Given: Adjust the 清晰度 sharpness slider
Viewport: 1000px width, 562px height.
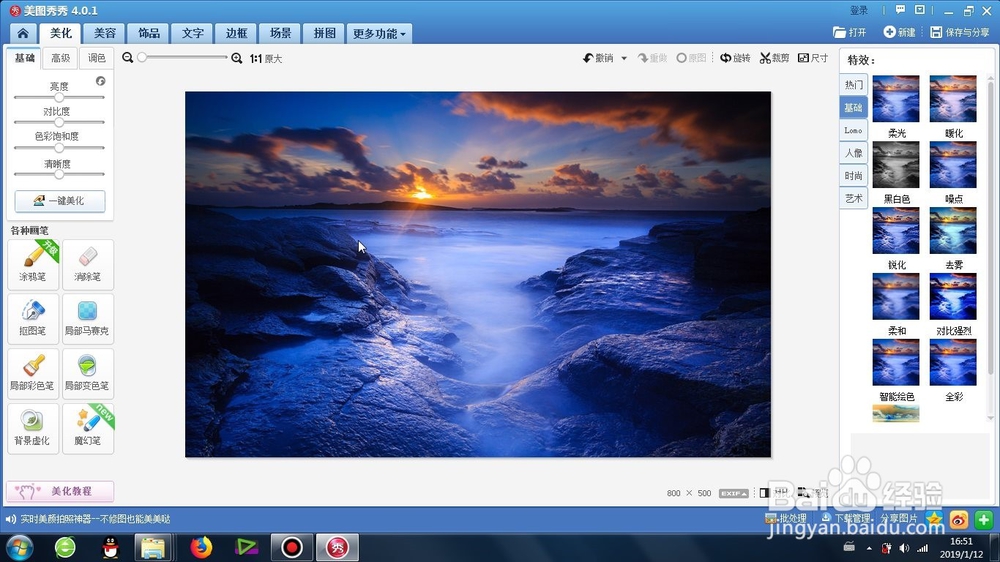Looking at the screenshot, I should click(59, 174).
